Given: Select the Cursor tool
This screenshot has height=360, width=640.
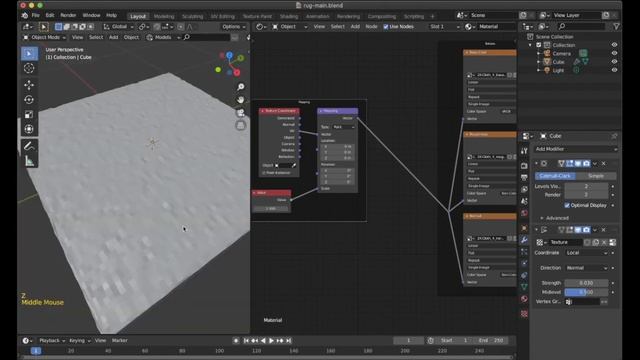Looking at the screenshot, I should [29, 68].
